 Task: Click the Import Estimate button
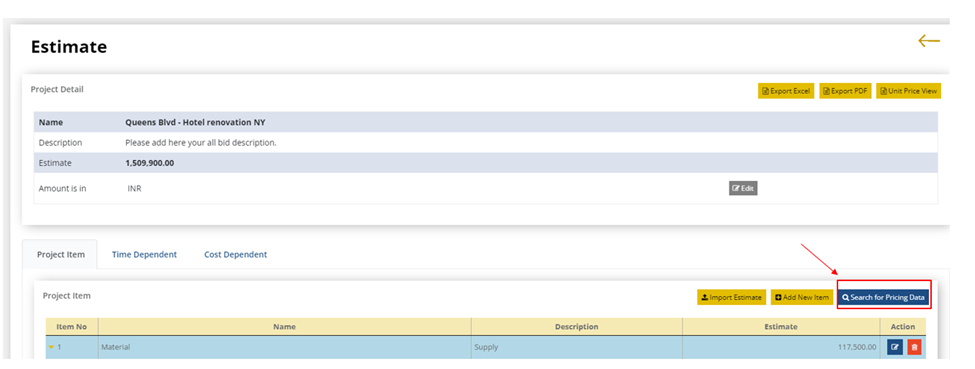(731, 297)
